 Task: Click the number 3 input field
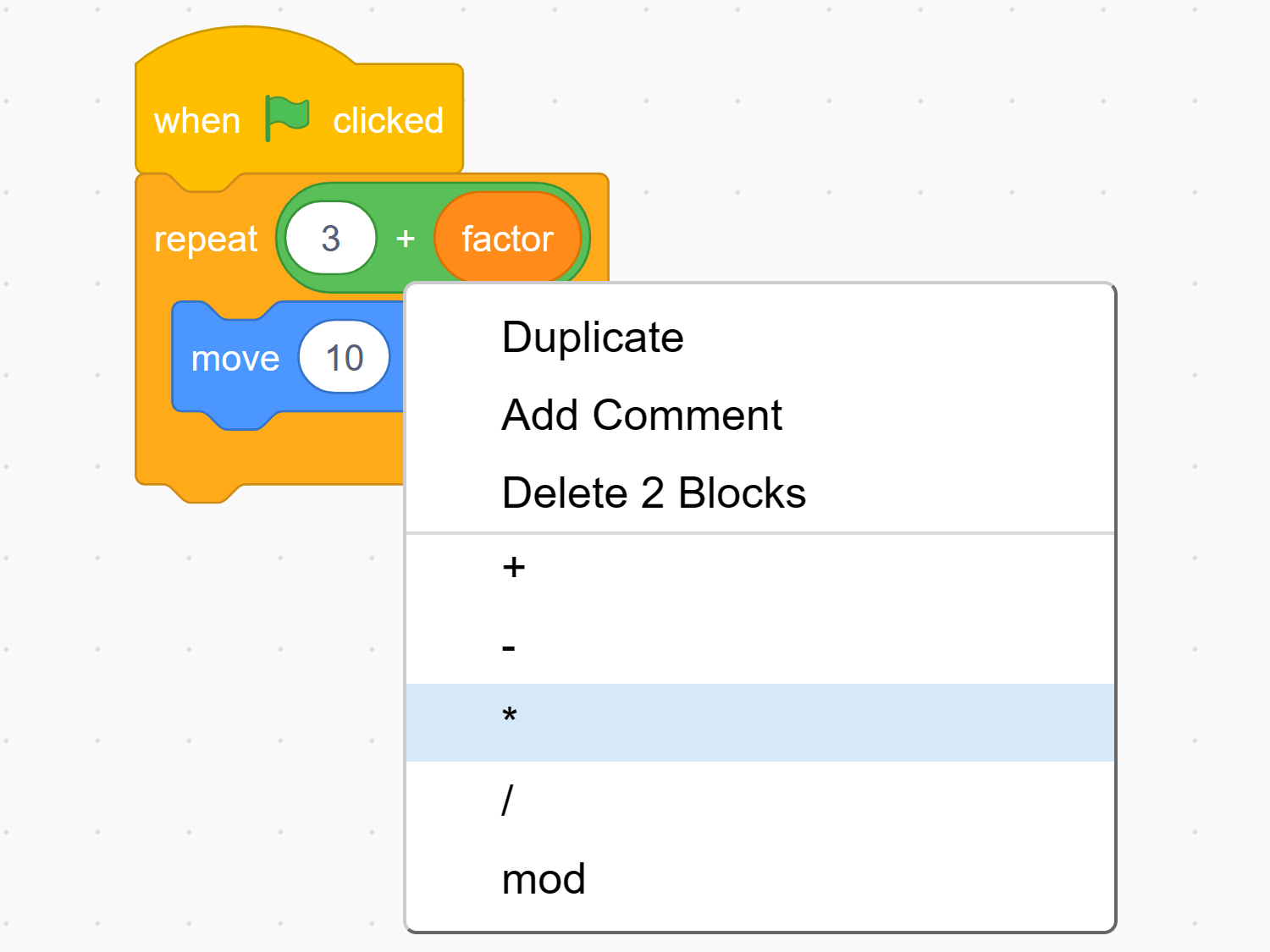[x=330, y=238]
